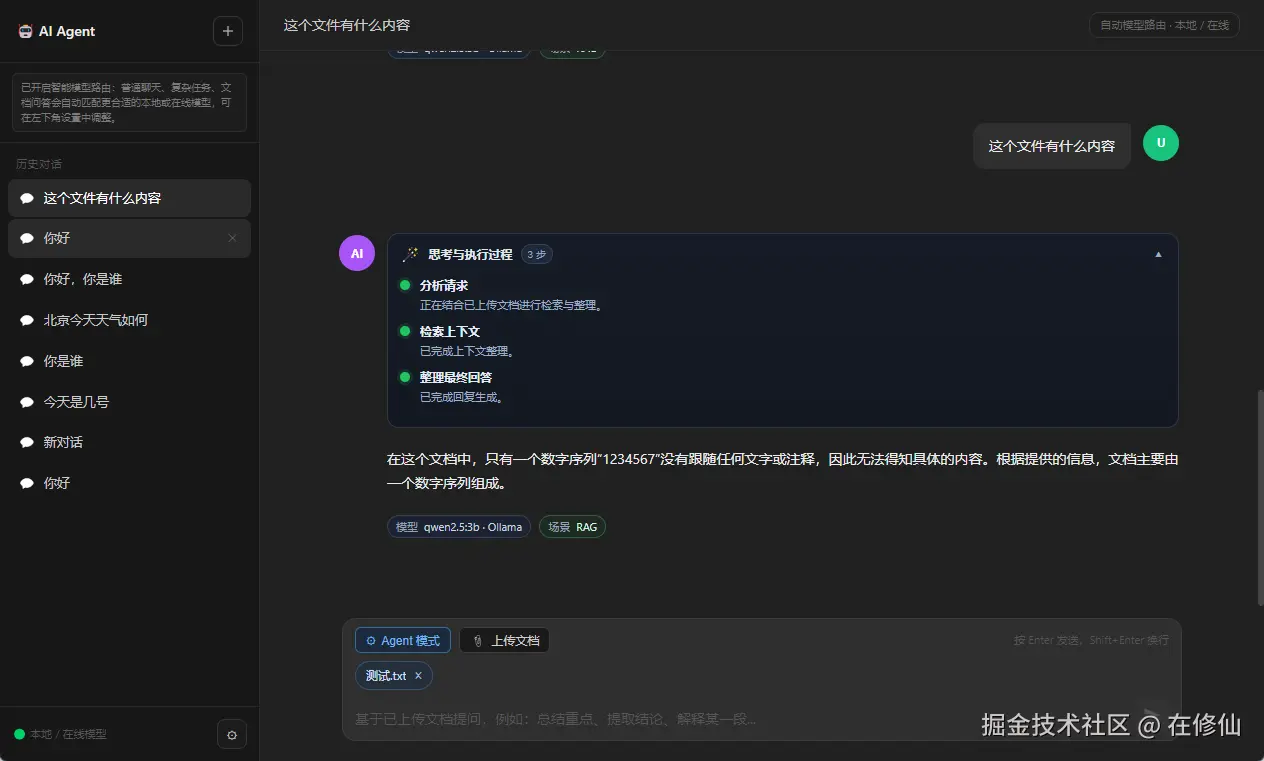The width and height of the screenshot is (1264, 761).
Task: Click chat bubble icon beside 今天是几号
Action: coord(27,402)
